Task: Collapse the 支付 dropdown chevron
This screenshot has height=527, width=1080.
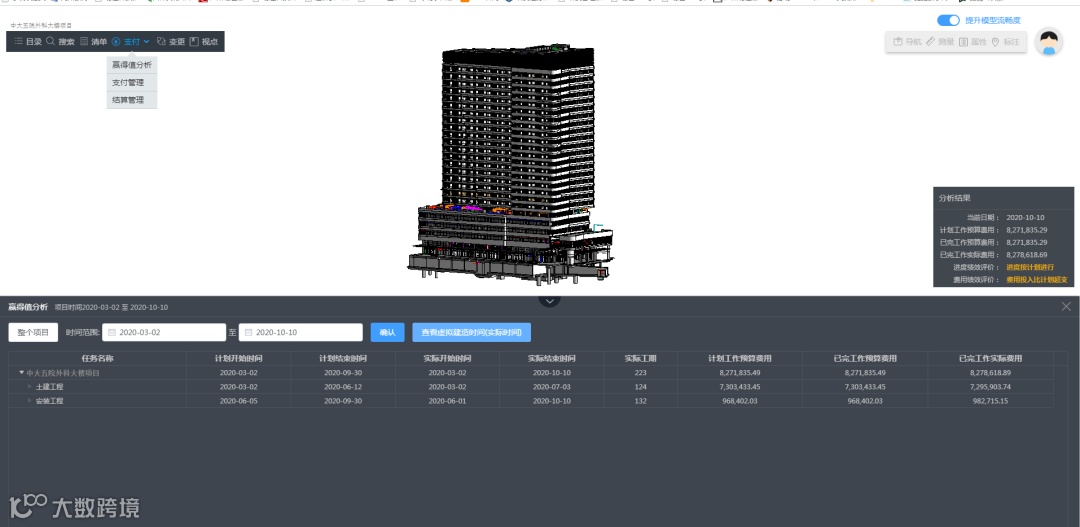Action: click(146, 41)
